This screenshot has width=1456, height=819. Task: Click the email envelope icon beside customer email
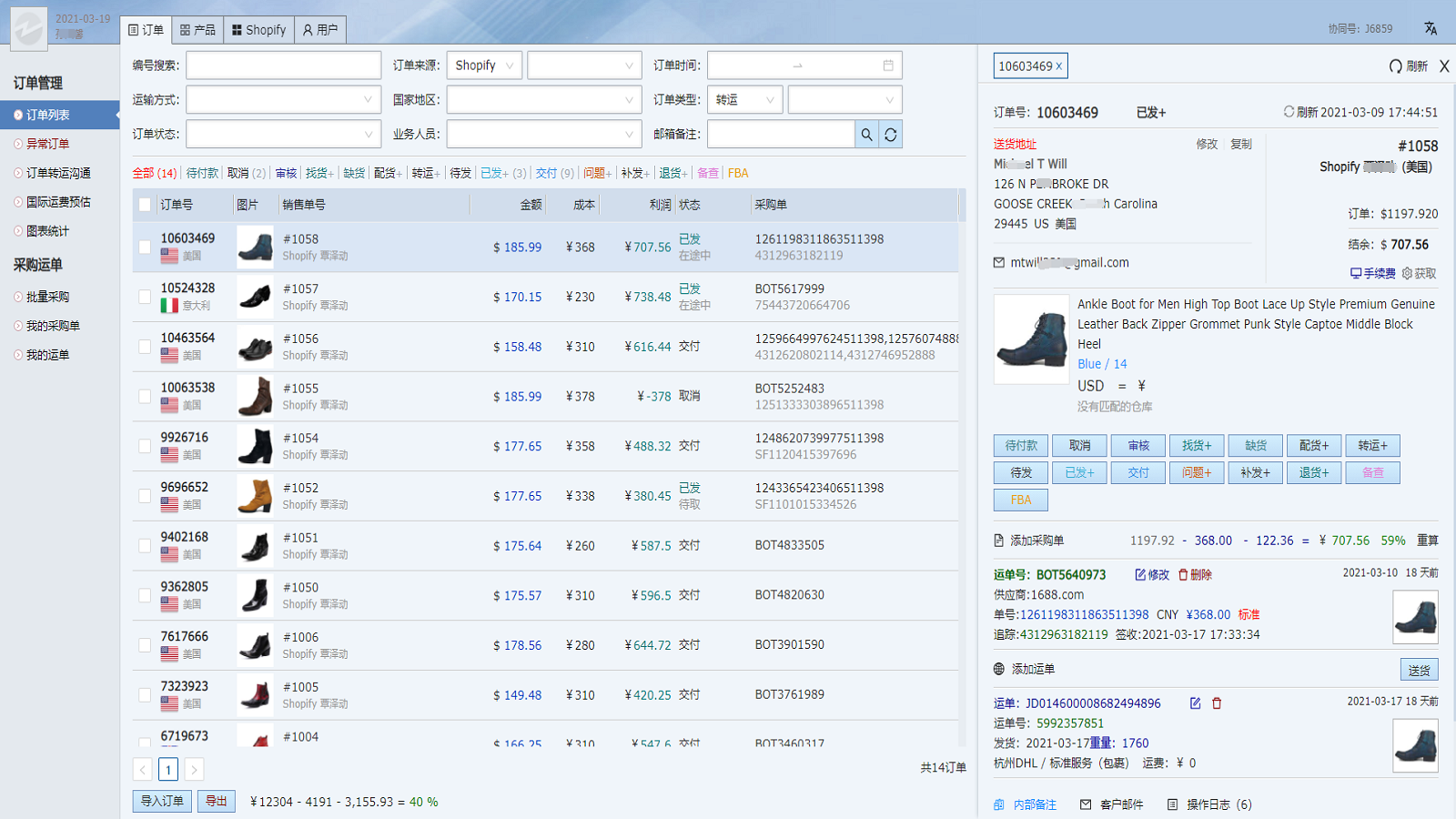pyautogui.click(x=999, y=263)
